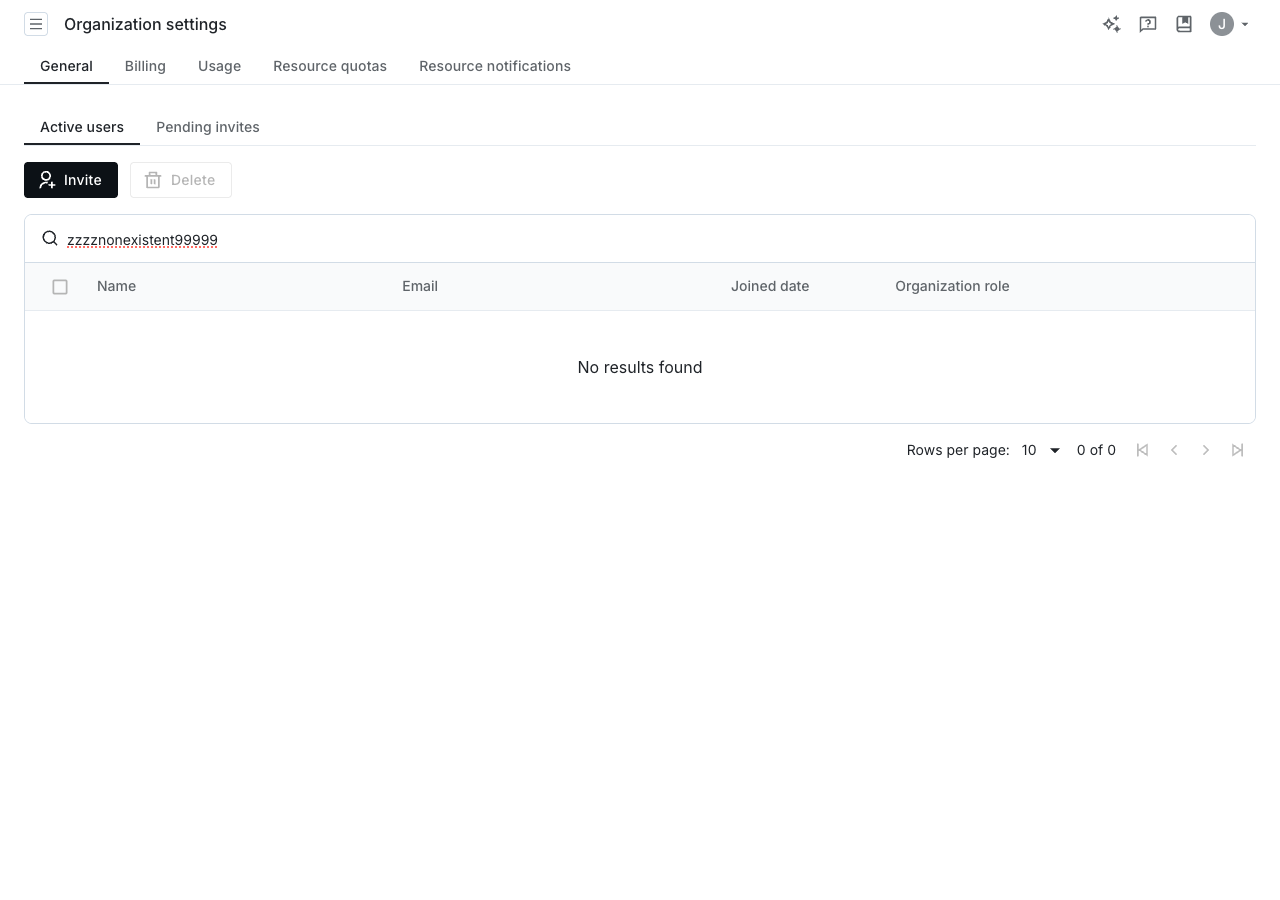1280x900 pixels.
Task: Jump to the last page
Action: (x=1238, y=450)
